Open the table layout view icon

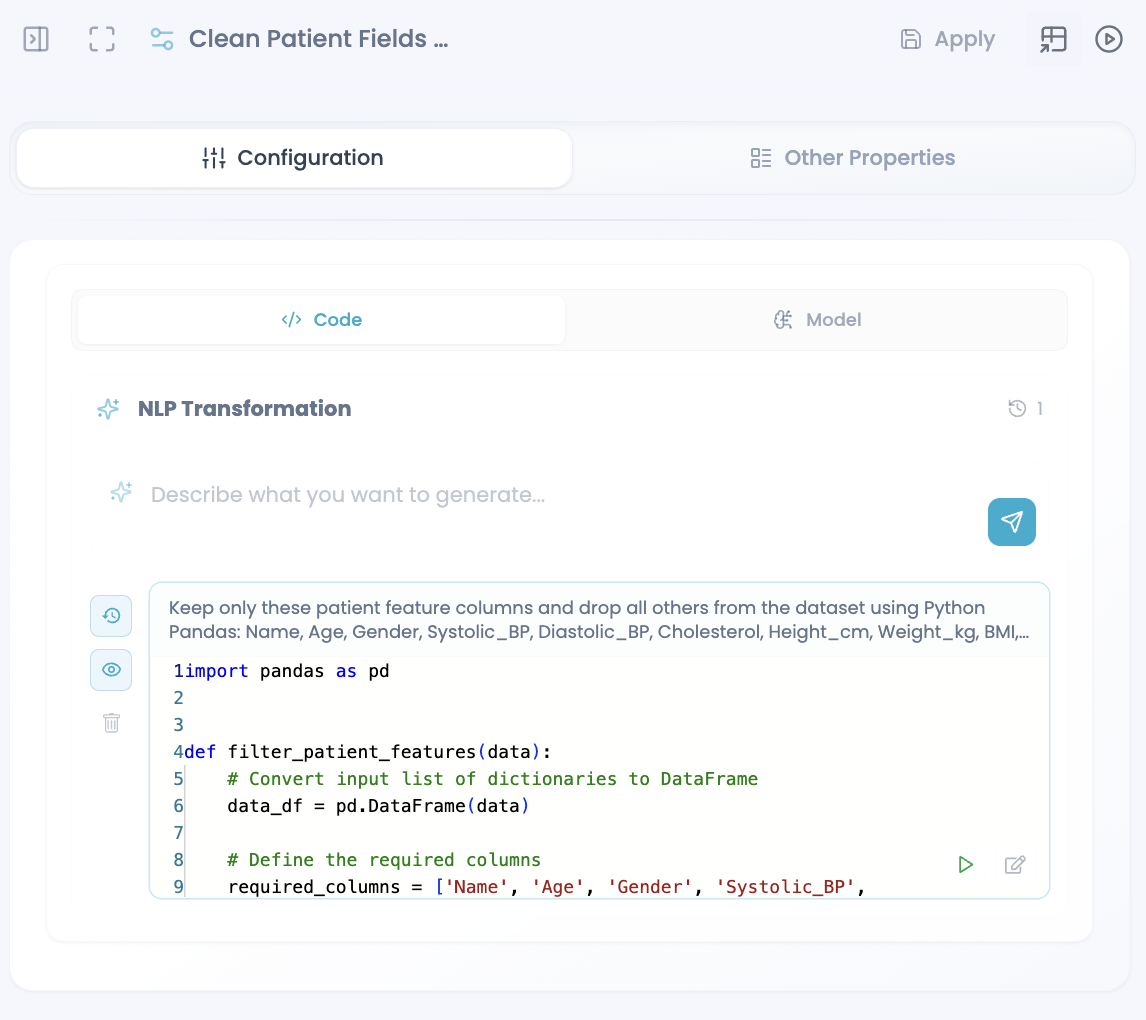pos(1053,39)
